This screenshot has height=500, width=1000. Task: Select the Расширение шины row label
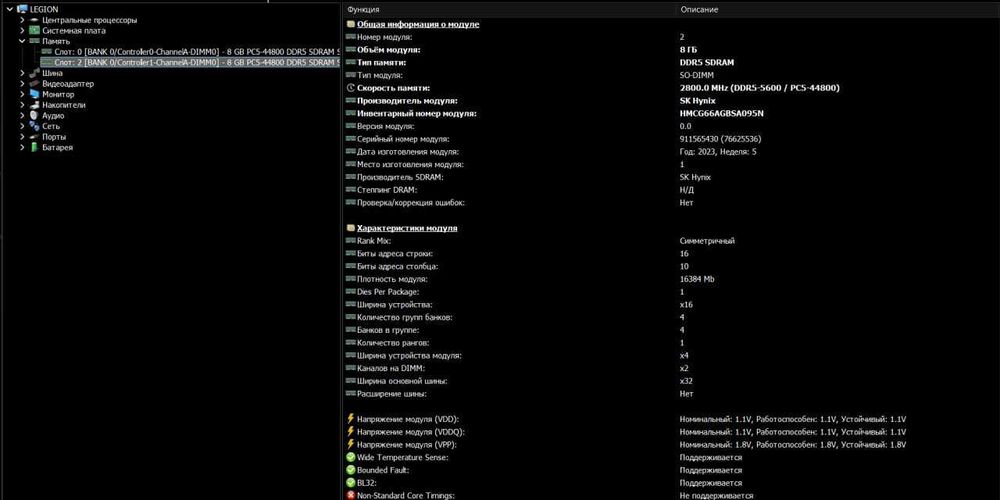392,394
